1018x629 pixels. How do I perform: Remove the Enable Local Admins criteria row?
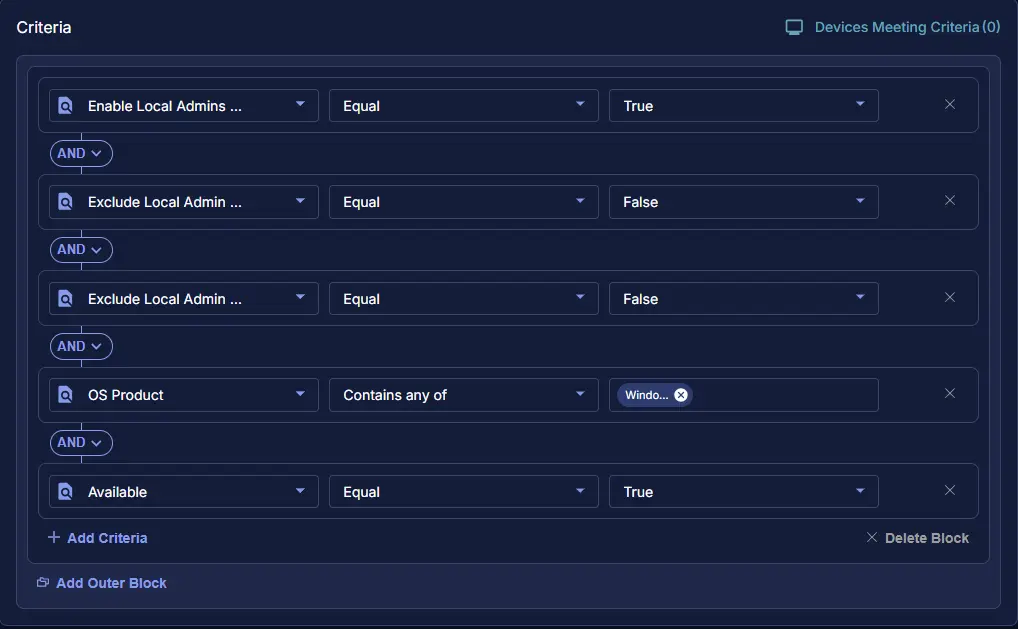pos(950,105)
